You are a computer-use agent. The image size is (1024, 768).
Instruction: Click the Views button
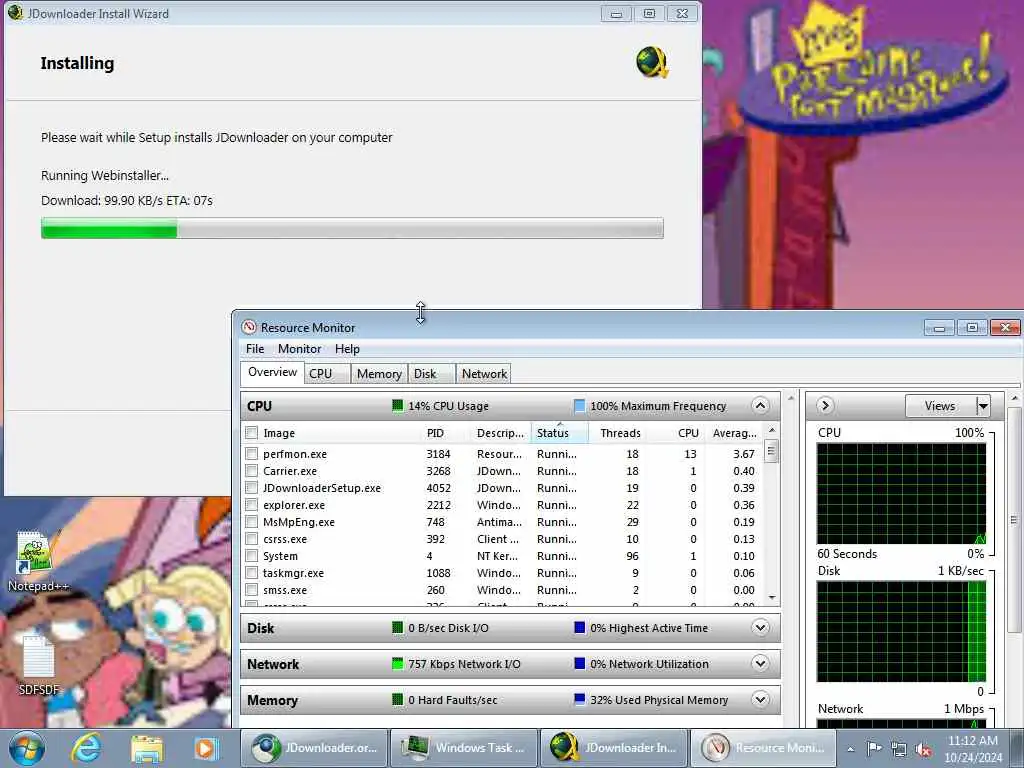tap(940, 406)
